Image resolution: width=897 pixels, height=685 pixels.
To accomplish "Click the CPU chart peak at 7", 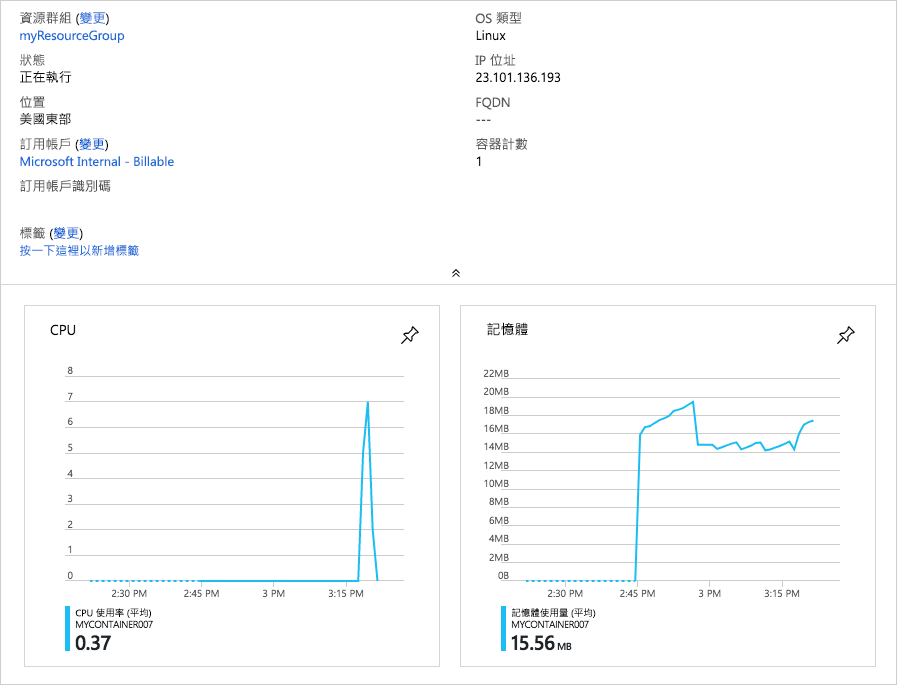I will (367, 402).
